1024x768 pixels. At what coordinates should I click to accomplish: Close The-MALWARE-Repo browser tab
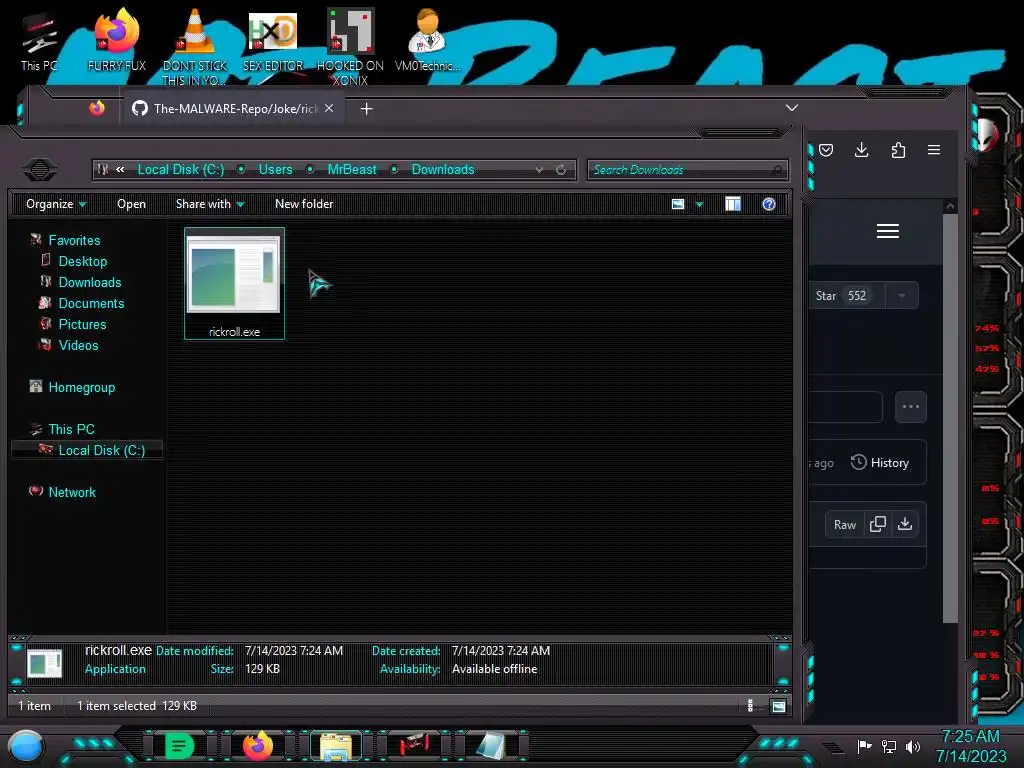click(329, 108)
